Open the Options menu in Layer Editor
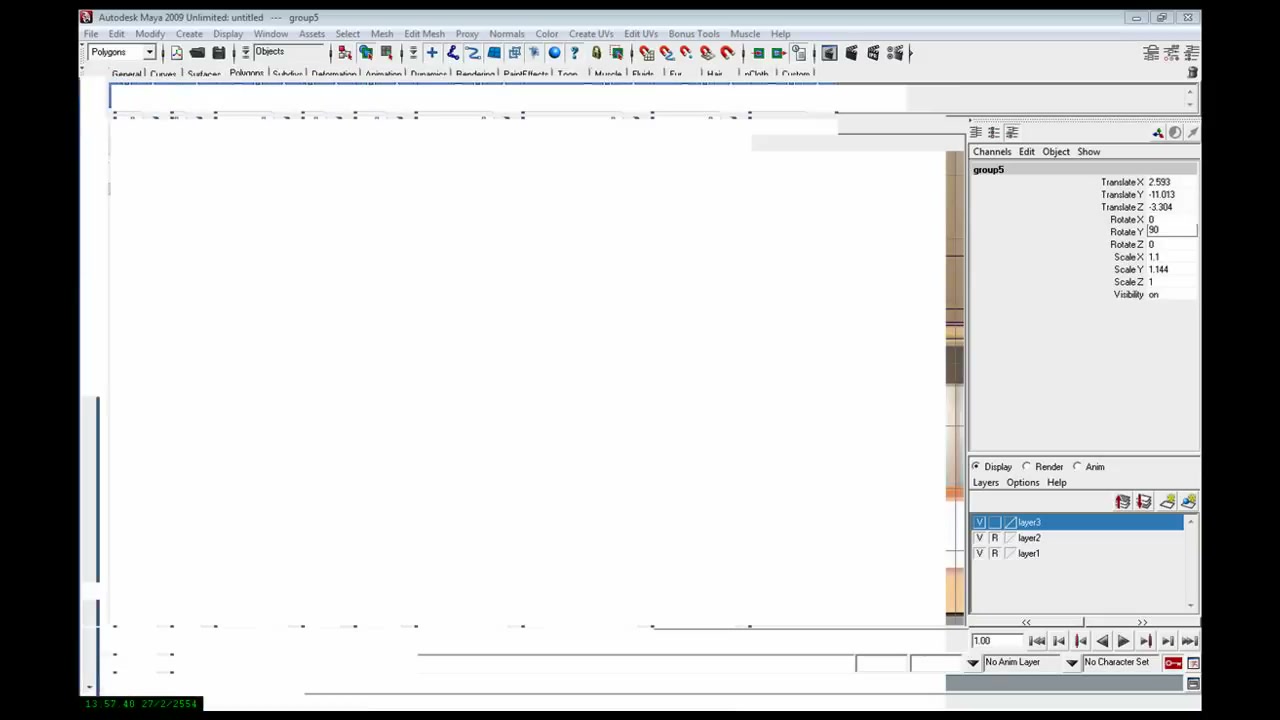This screenshot has height=720, width=1280. [1023, 483]
